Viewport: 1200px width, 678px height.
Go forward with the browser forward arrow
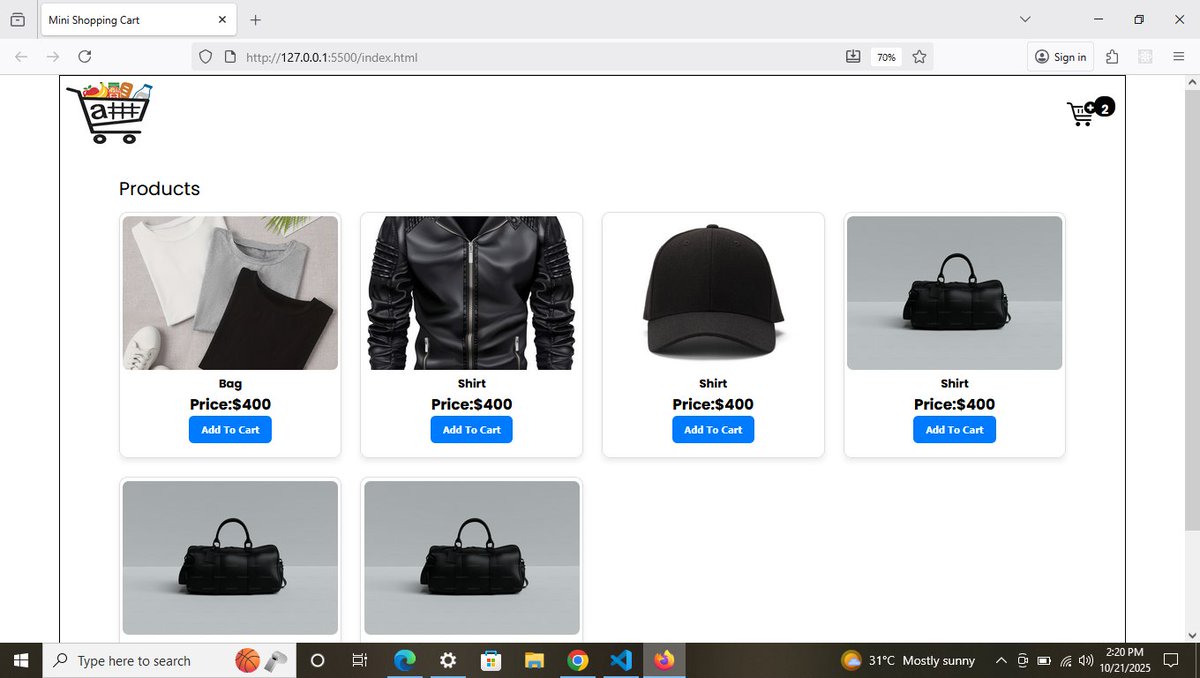(53, 57)
